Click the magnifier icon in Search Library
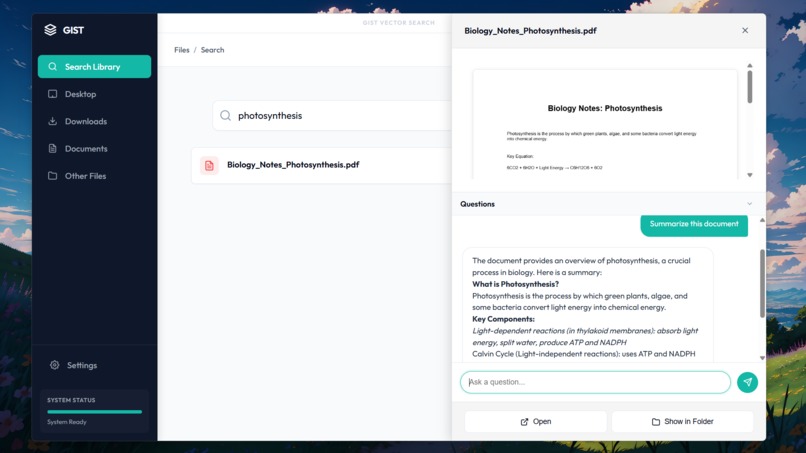Image resolution: width=806 pixels, height=453 pixels. (x=52, y=67)
